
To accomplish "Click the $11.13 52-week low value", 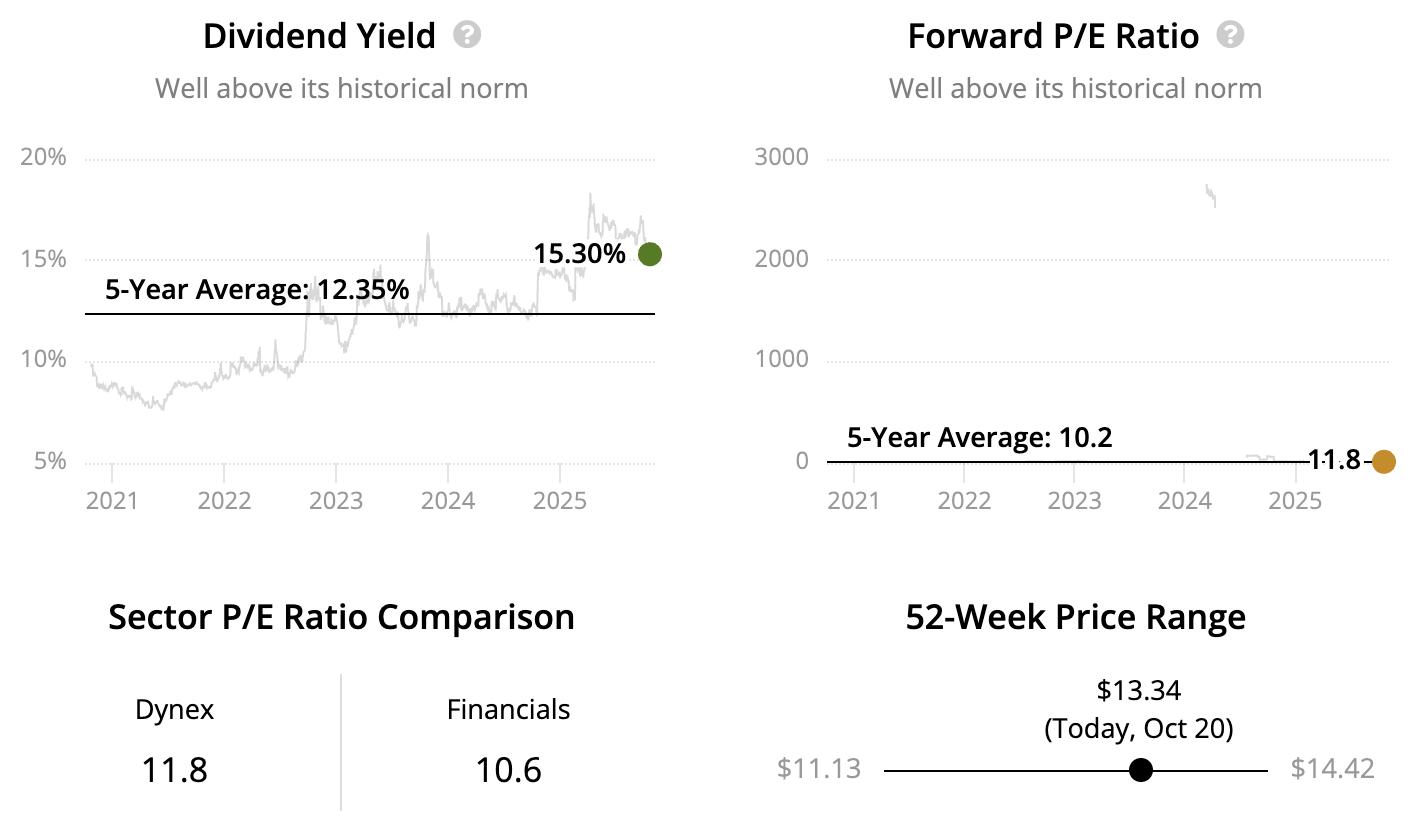I will point(818,769).
